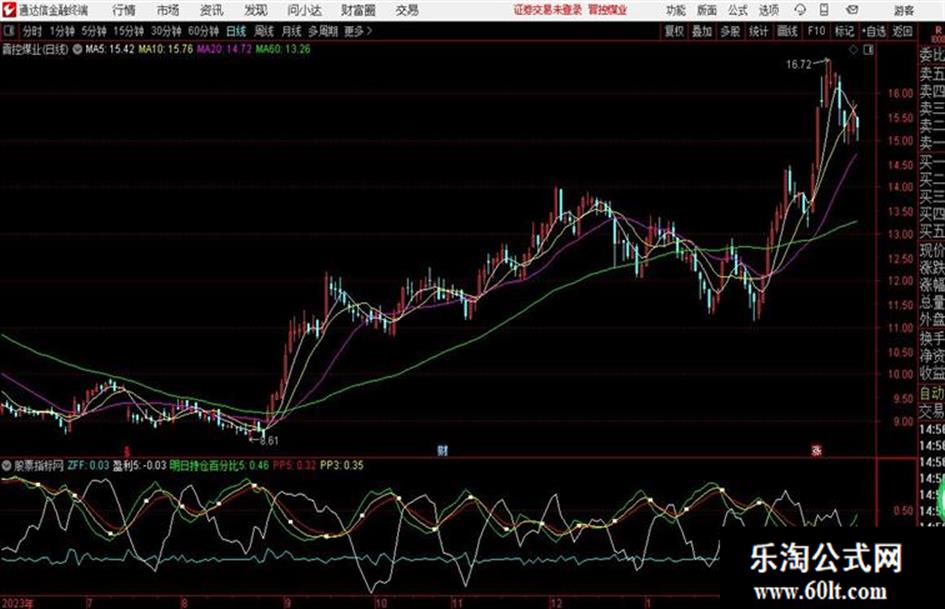Click the 盈利5: -0.03 indicator value
Screen dimensions: 945x609
click(x=140, y=465)
